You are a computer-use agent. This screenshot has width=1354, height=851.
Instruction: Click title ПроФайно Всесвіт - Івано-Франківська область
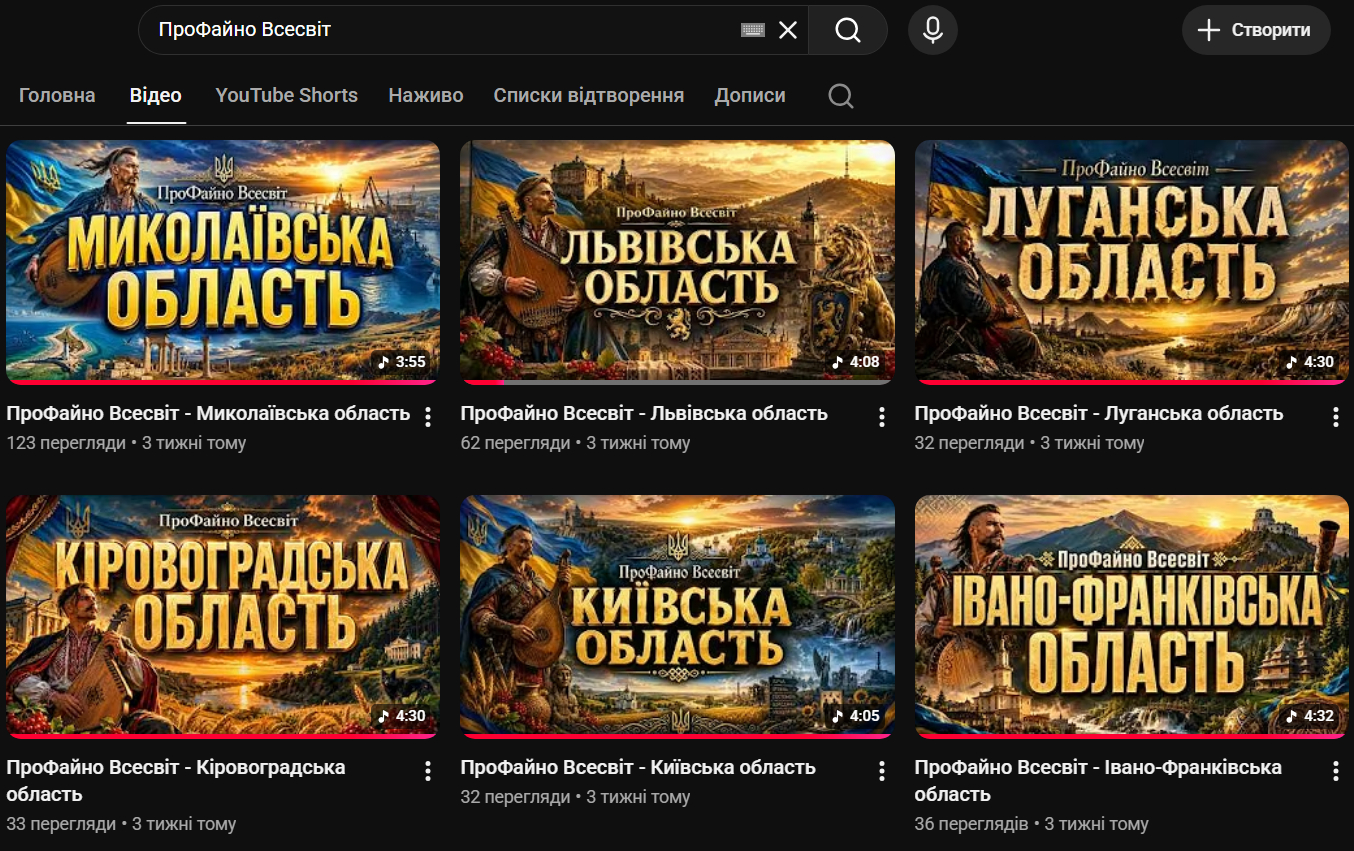pyautogui.click(x=1098, y=781)
